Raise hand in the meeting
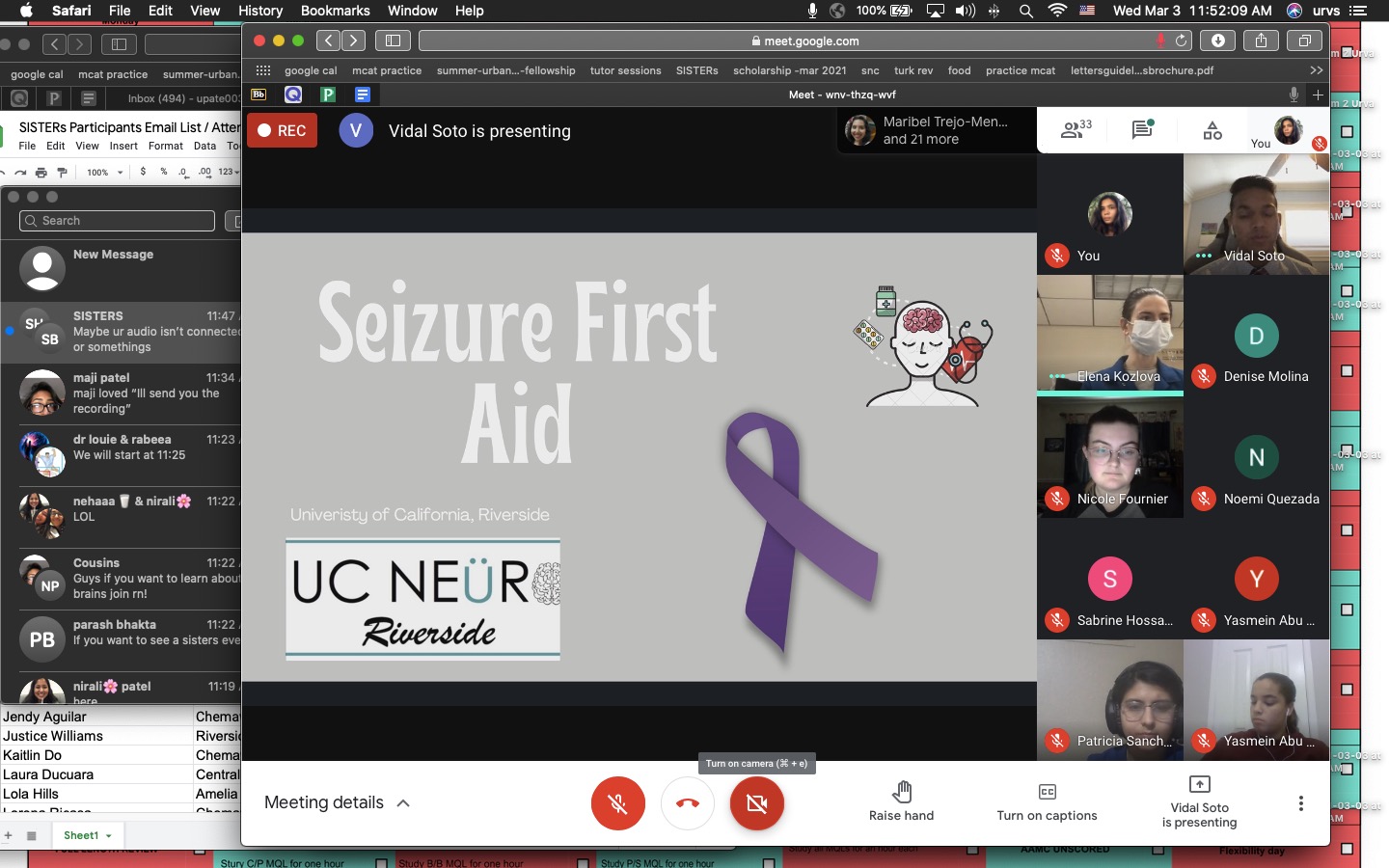 tap(901, 801)
